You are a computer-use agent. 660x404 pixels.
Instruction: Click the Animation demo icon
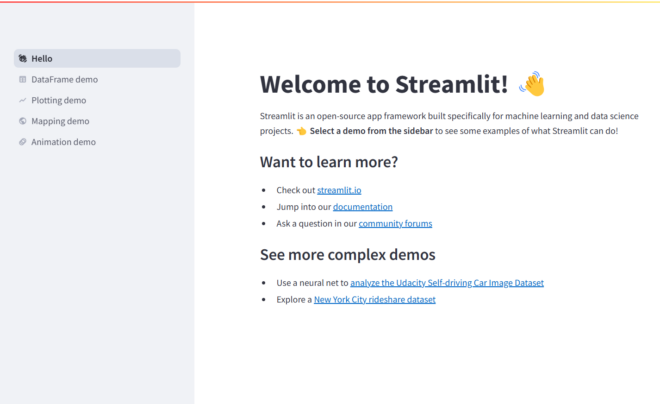point(23,142)
